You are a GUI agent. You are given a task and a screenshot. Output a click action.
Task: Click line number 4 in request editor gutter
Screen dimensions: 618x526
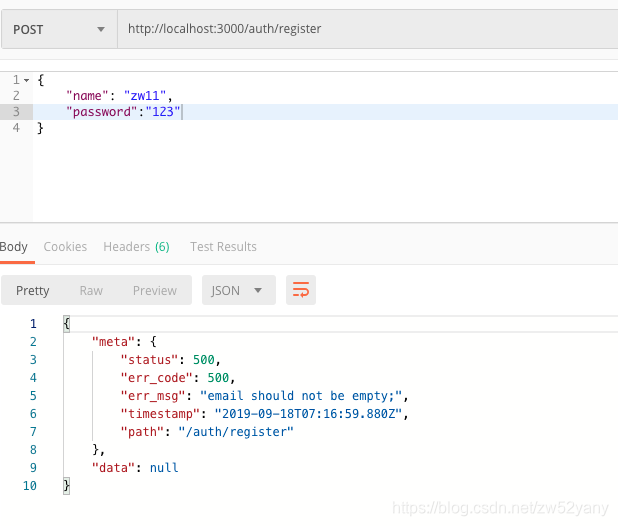point(16,128)
